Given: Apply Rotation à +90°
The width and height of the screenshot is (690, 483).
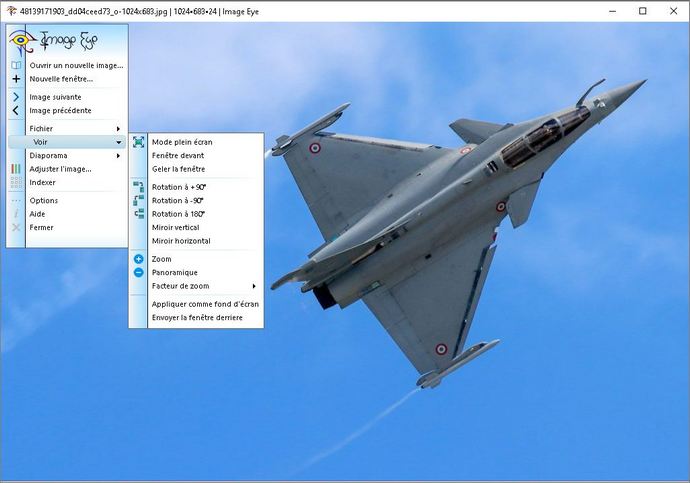Looking at the screenshot, I should click(179, 187).
